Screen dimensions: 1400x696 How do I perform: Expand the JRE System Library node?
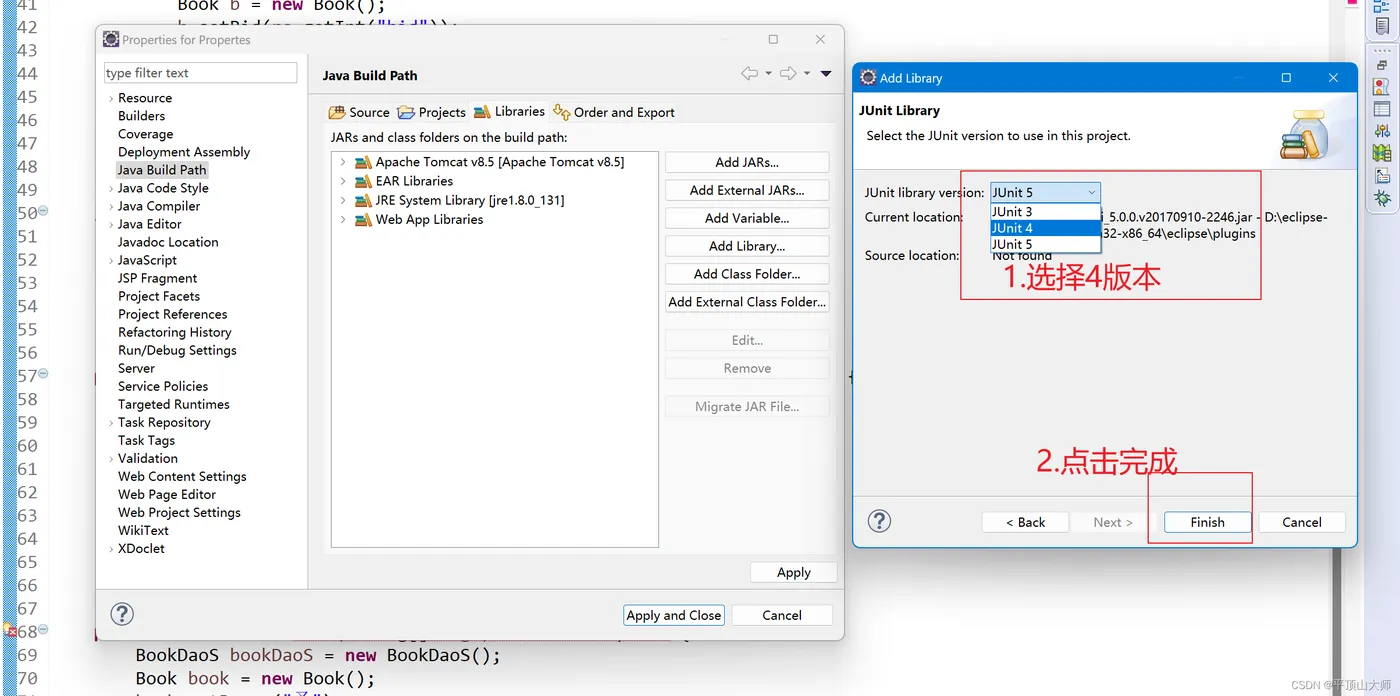click(x=343, y=200)
